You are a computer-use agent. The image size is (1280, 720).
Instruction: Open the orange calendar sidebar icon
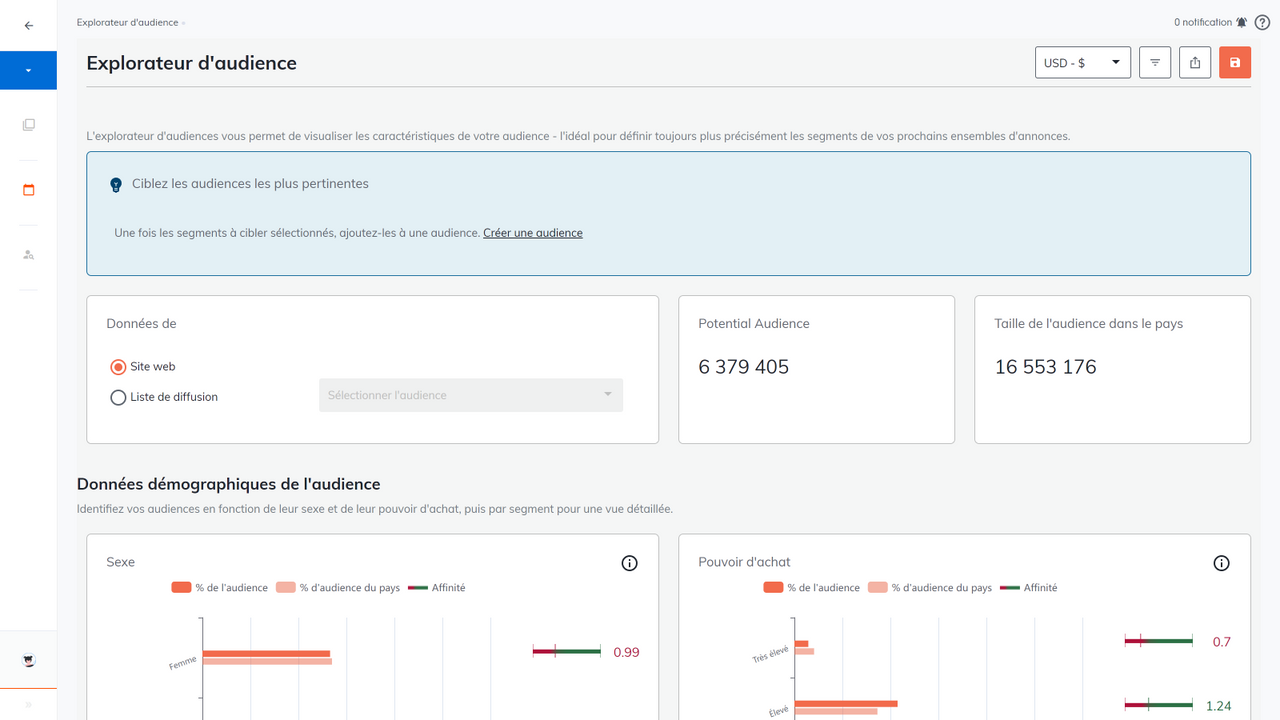point(28,190)
